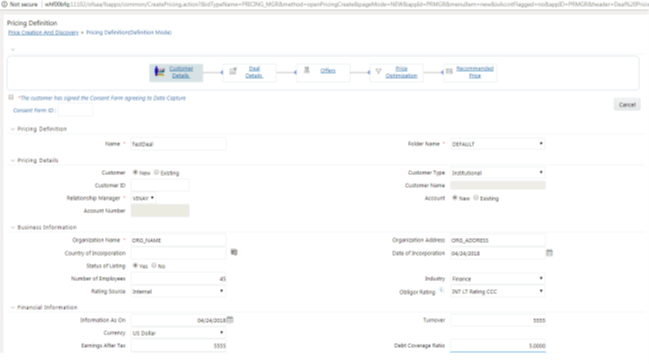This screenshot has width=649, height=364.
Task: Collapse the Pricing Details section
Action: (x=12, y=161)
